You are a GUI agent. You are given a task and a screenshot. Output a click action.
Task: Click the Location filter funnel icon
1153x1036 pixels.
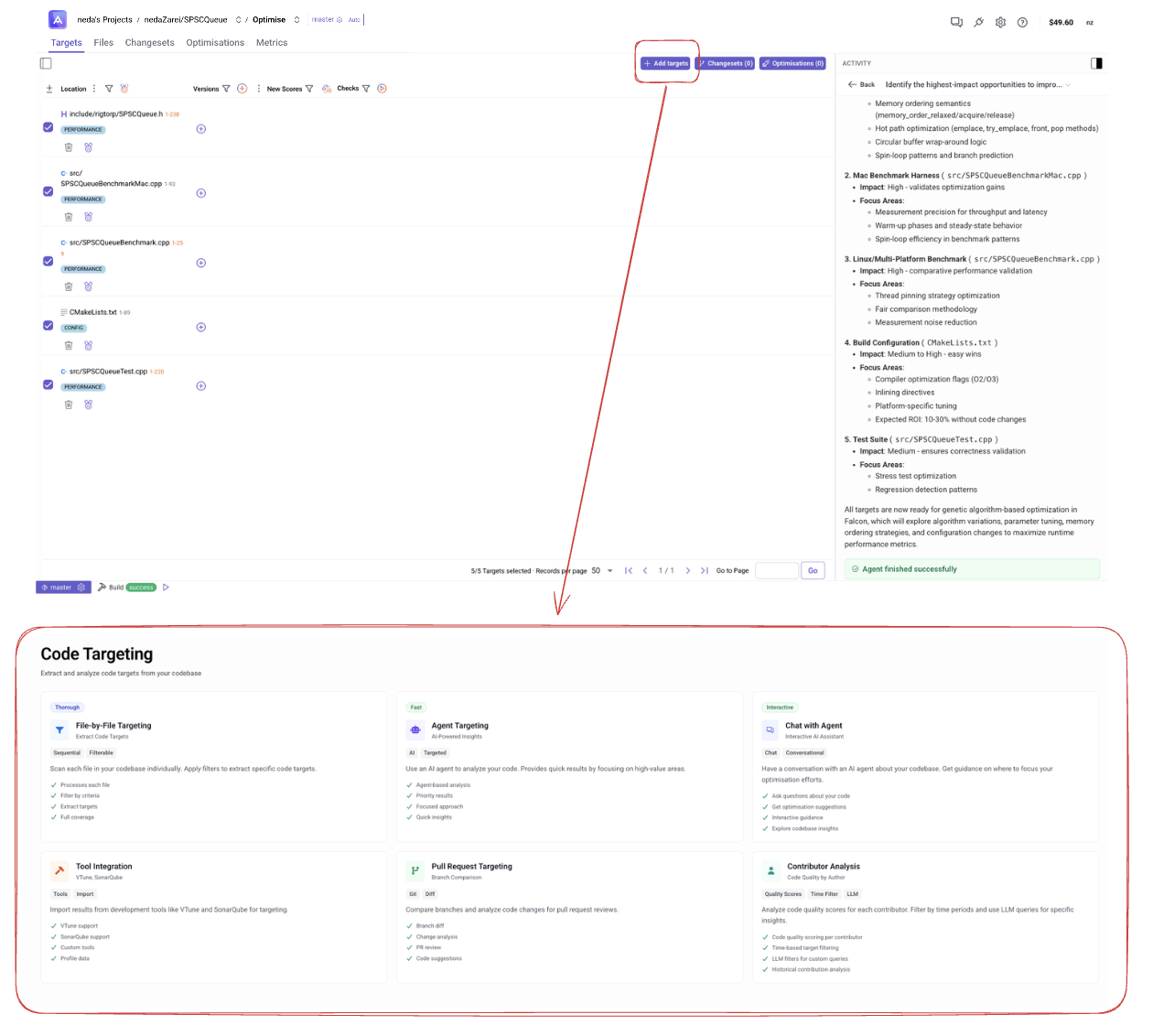tap(109, 88)
